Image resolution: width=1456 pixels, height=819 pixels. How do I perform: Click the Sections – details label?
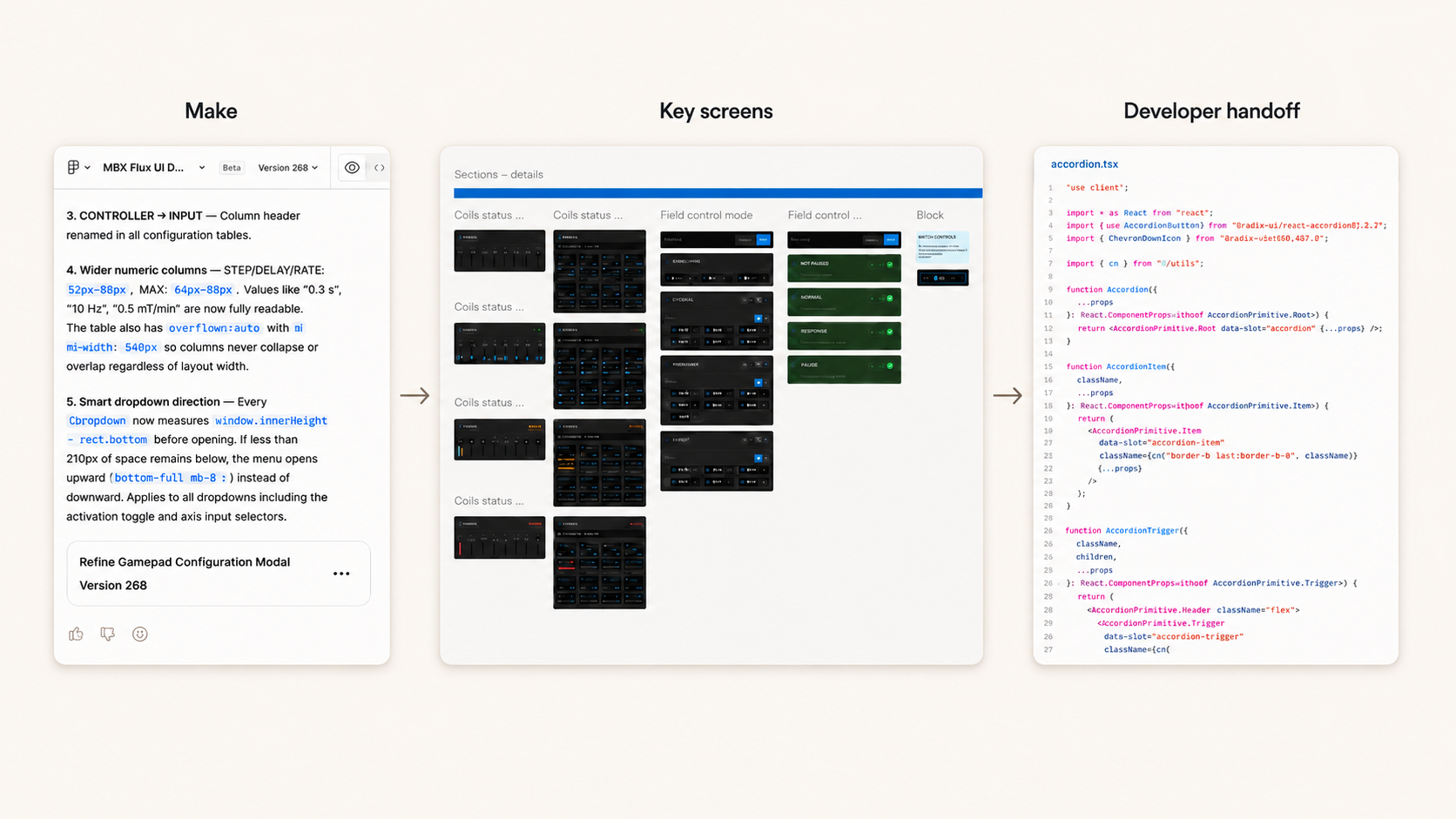498,174
